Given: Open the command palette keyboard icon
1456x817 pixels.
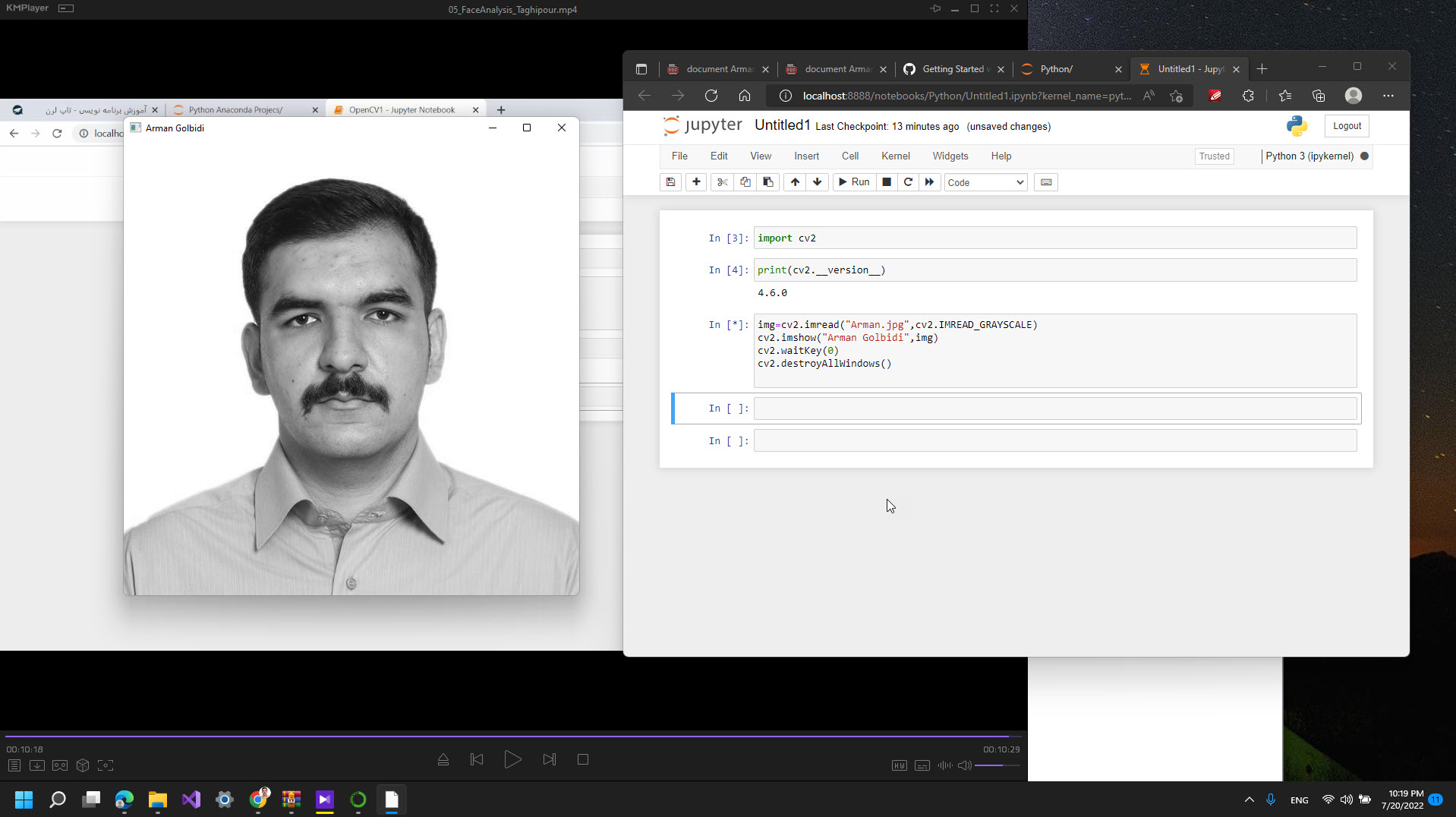Looking at the screenshot, I should (x=1045, y=182).
